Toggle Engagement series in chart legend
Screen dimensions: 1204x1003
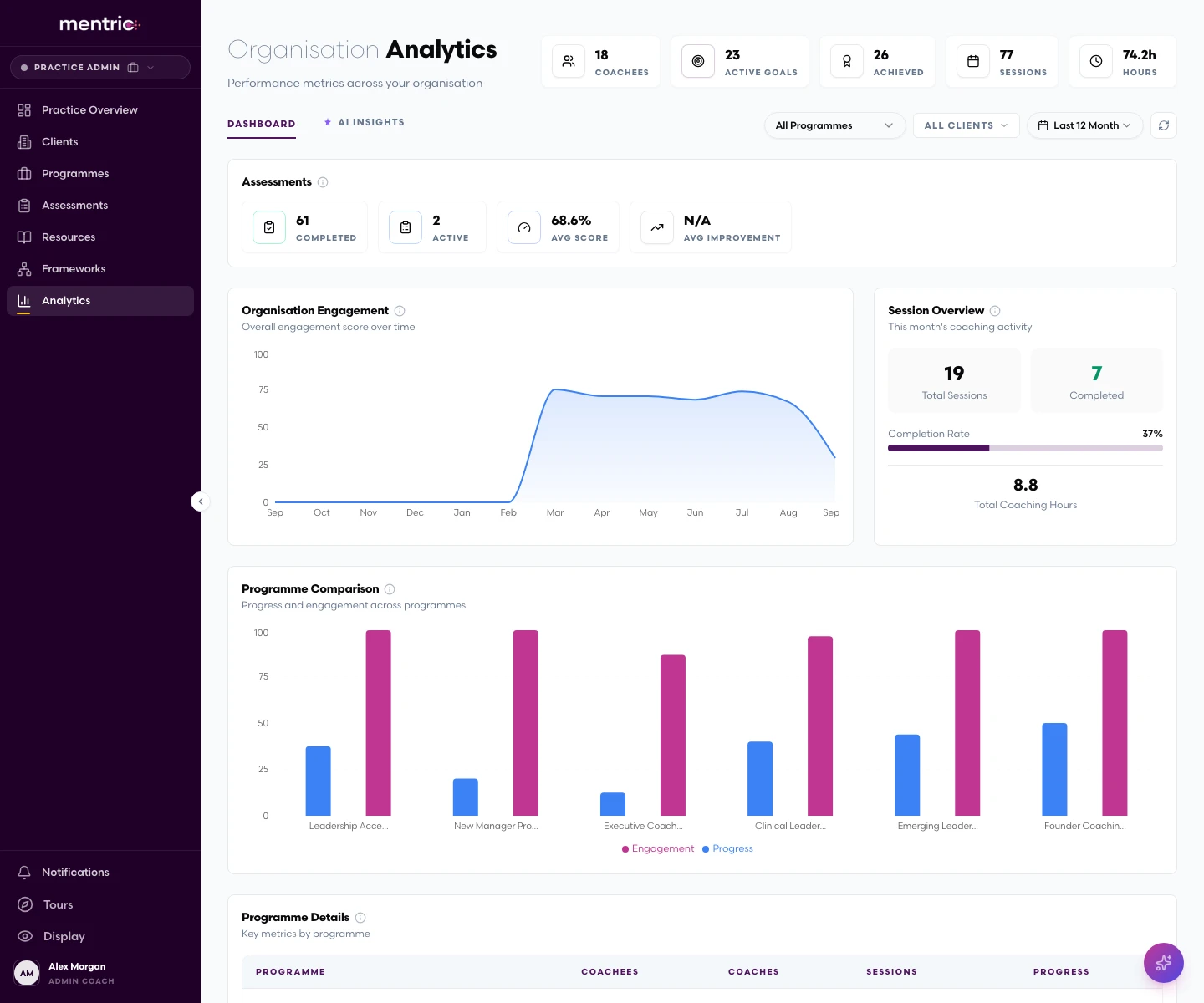tap(658, 848)
